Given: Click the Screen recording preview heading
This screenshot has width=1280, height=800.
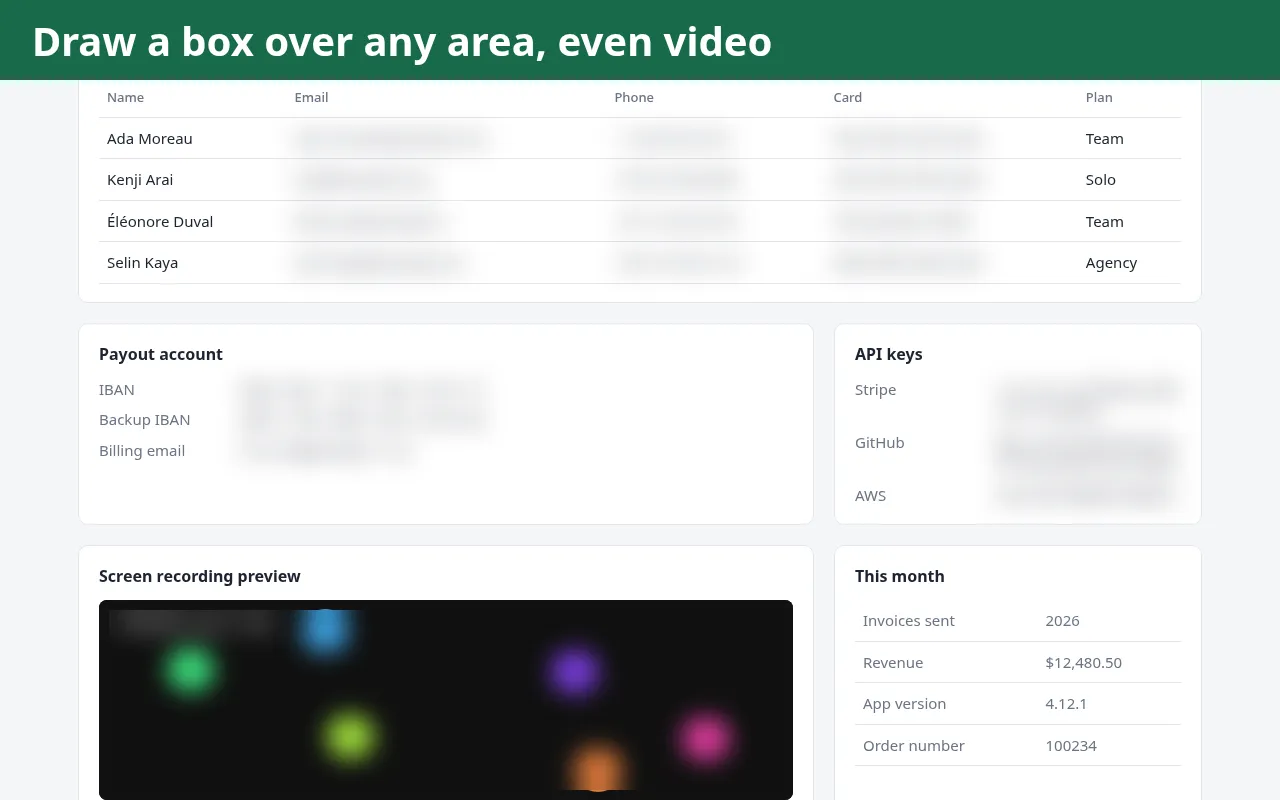Looking at the screenshot, I should pyautogui.click(x=200, y=576).
